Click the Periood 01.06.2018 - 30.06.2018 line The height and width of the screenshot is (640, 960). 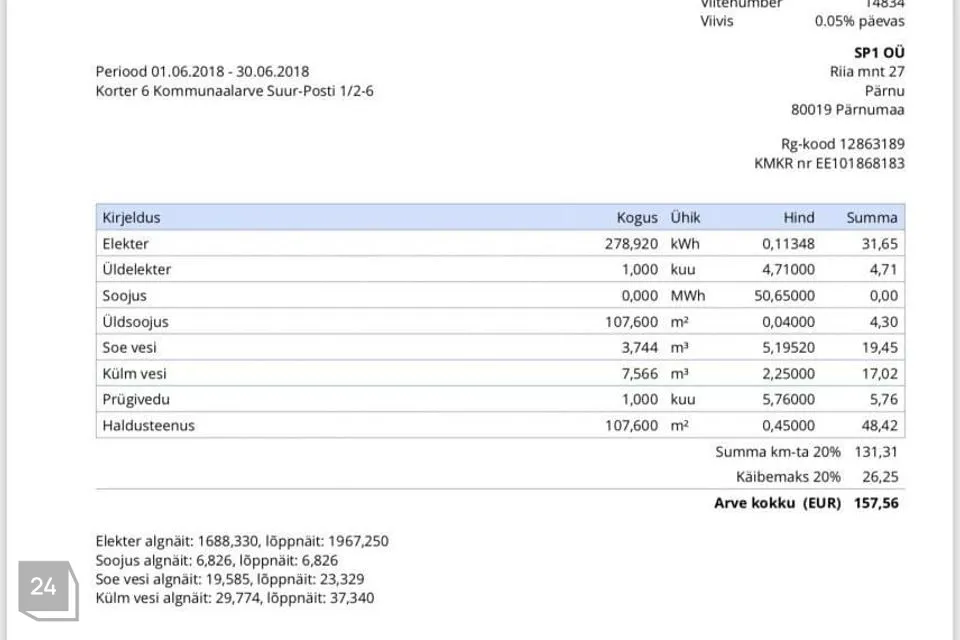pos(202,71)
